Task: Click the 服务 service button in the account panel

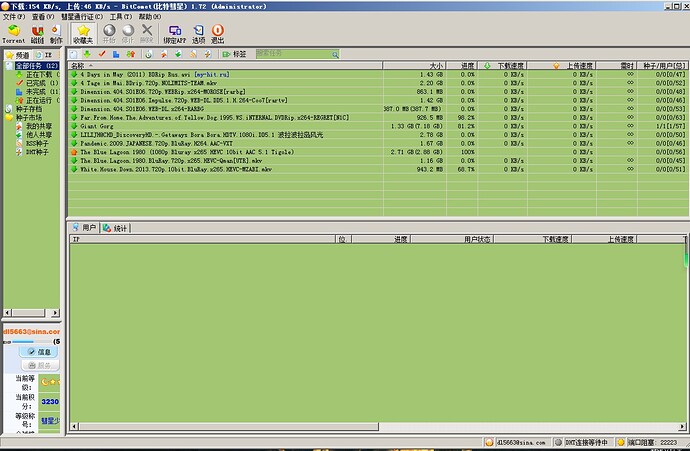Action: point(39,365)
